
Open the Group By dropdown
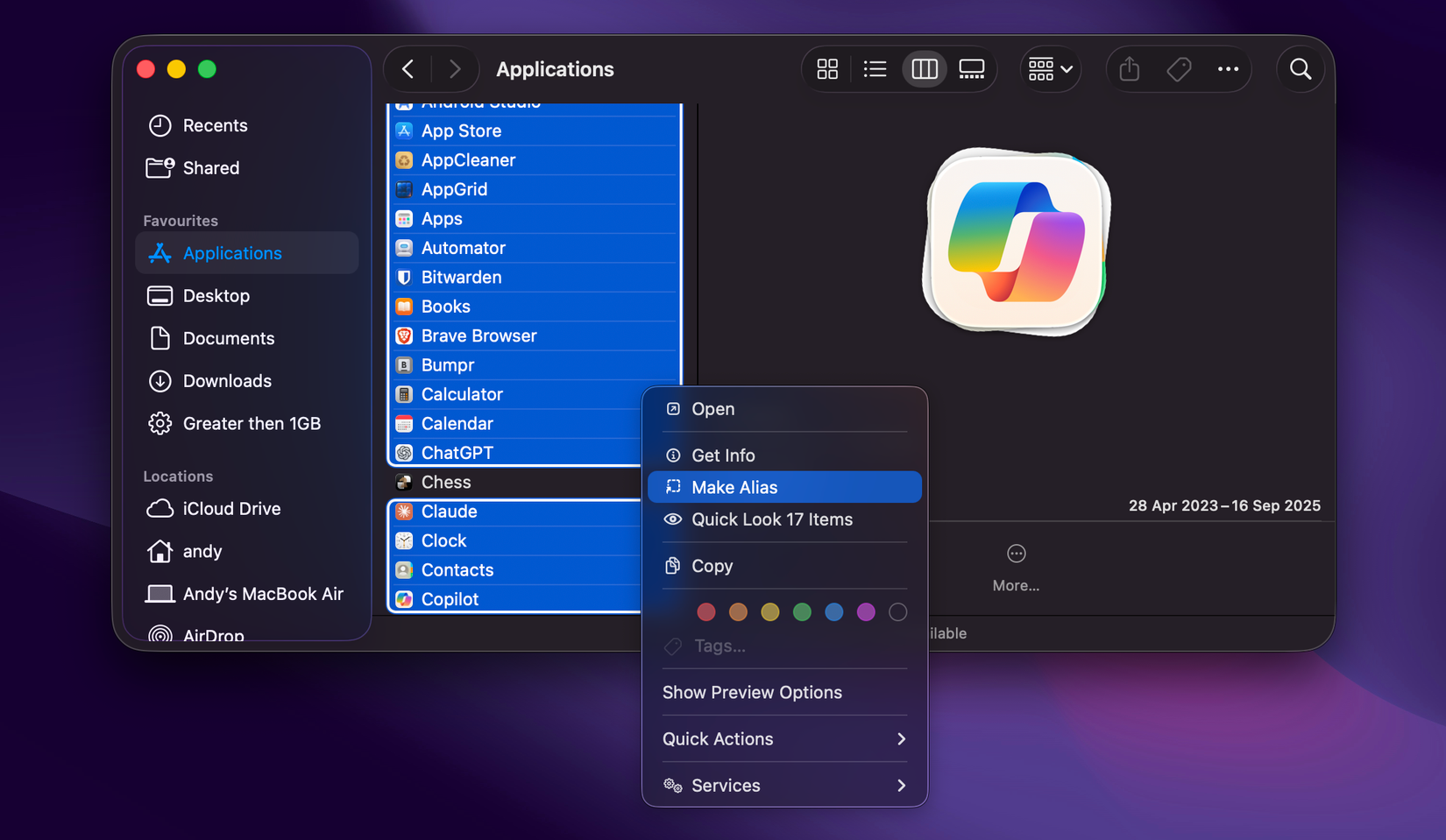tap(1050, 69)
